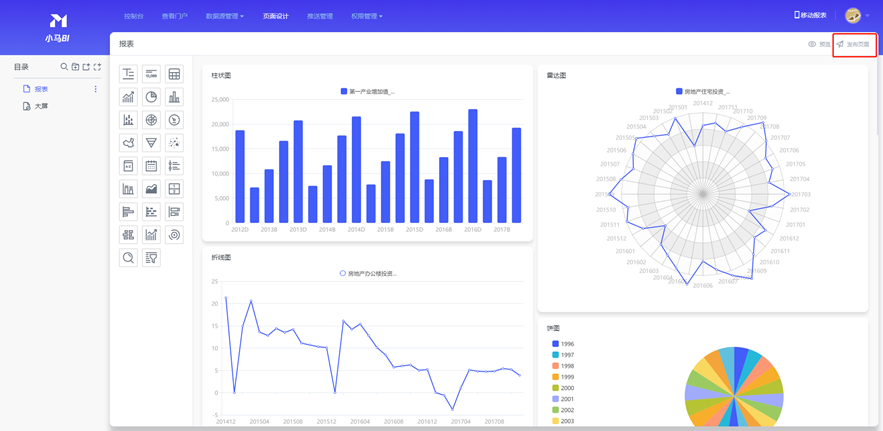Toggle the 1998 legend in the pie chart
883x431 pixels.
pyautogui.click(x=563, y=366)
